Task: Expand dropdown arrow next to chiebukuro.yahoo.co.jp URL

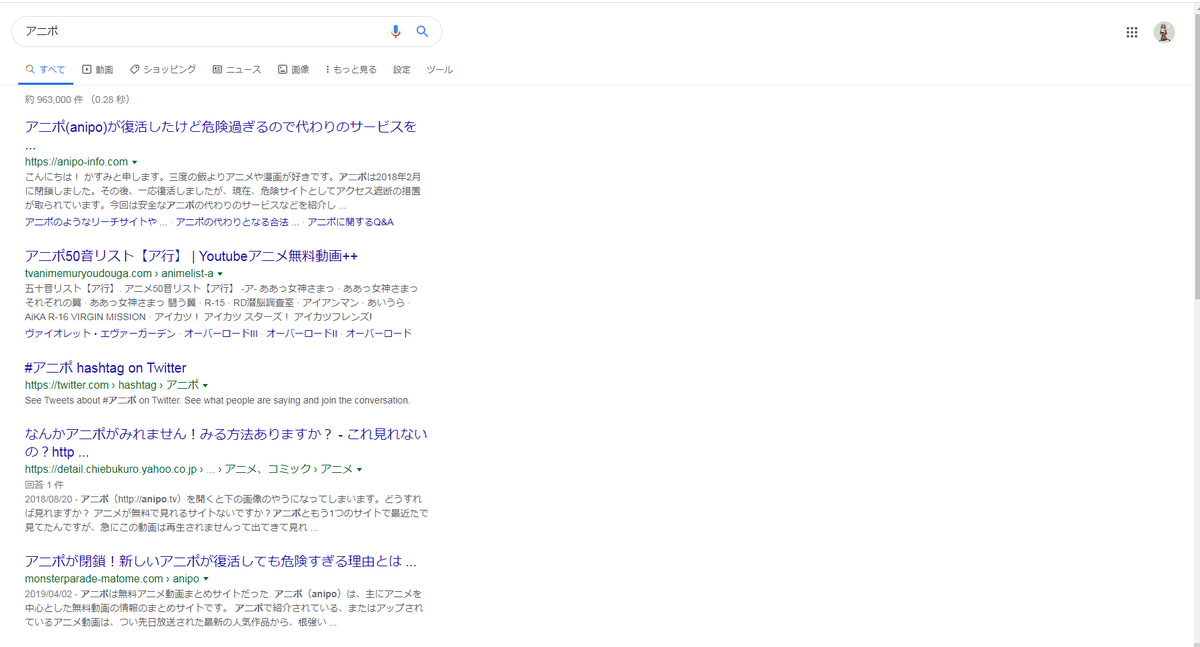Action: [359, 469]
